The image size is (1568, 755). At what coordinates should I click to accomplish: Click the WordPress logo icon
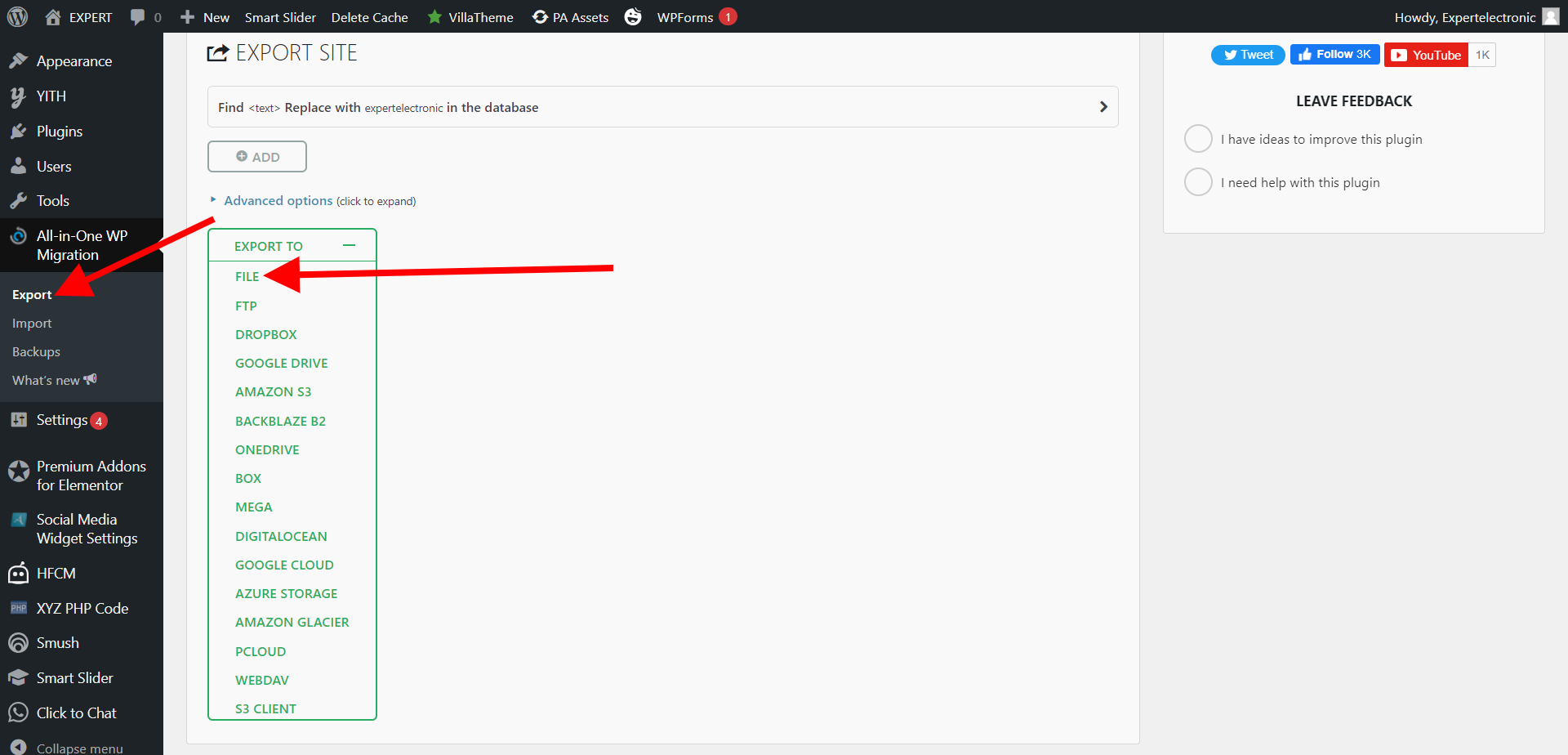(x=17, y=16)
